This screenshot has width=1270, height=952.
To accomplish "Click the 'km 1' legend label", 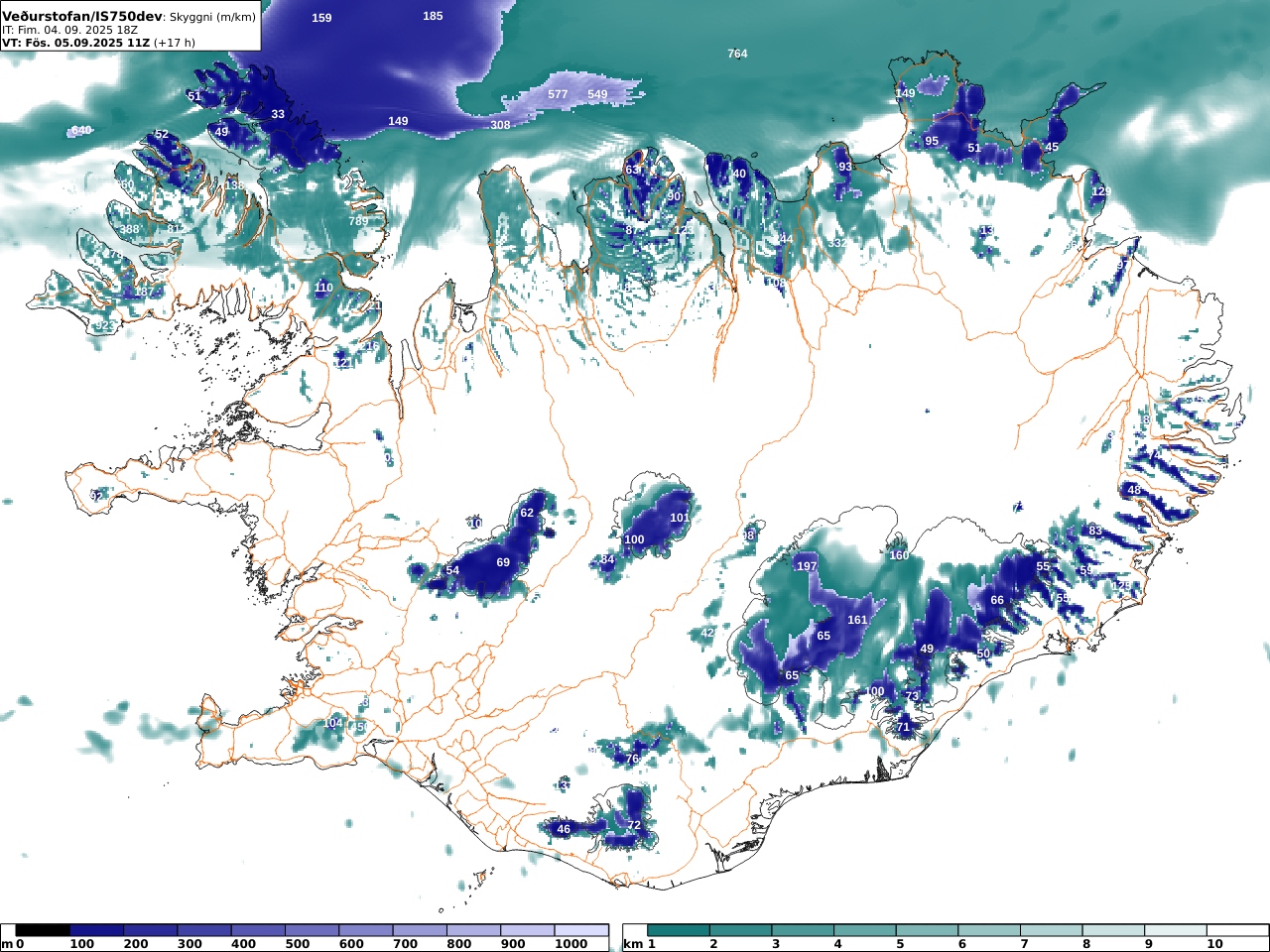I will click(x=640, y=944).
